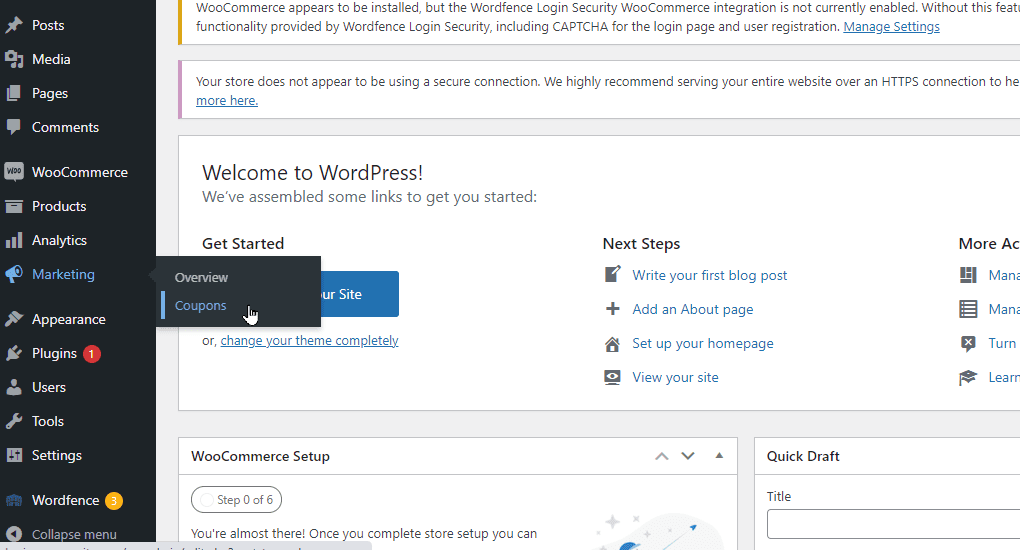
Task: Open the Wordfence menu item
Action: 66,501
